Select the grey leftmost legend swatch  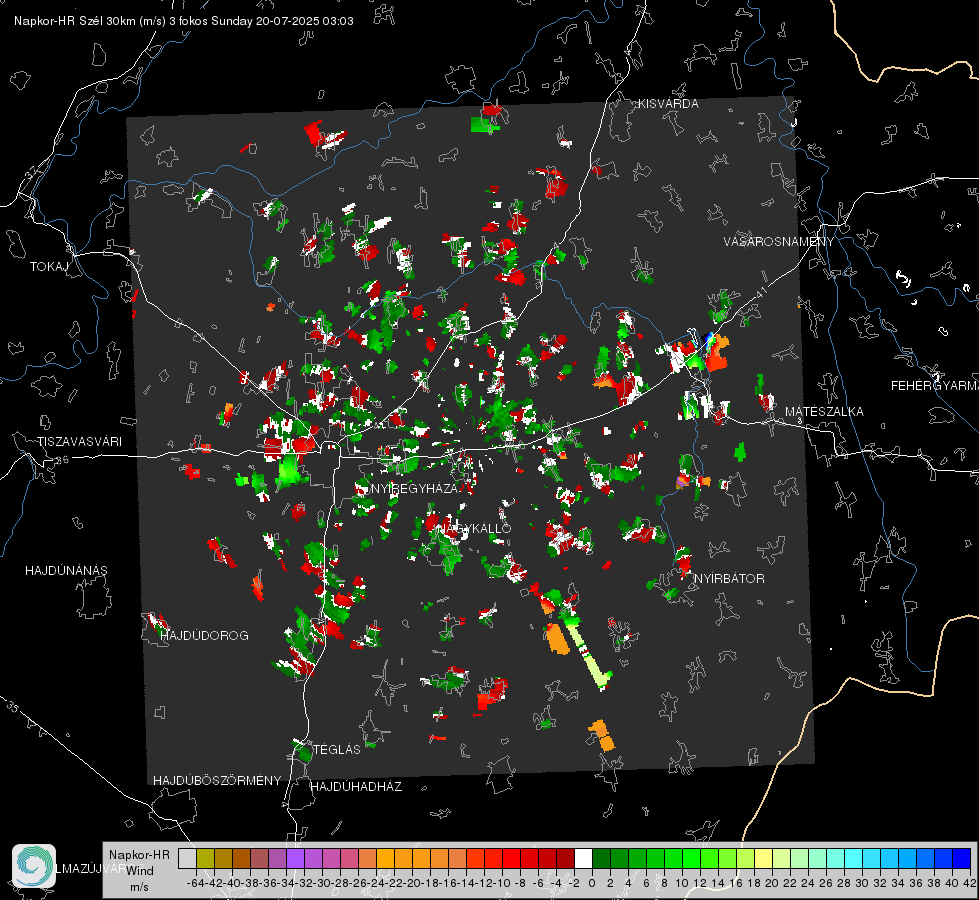tap(187, 858)
